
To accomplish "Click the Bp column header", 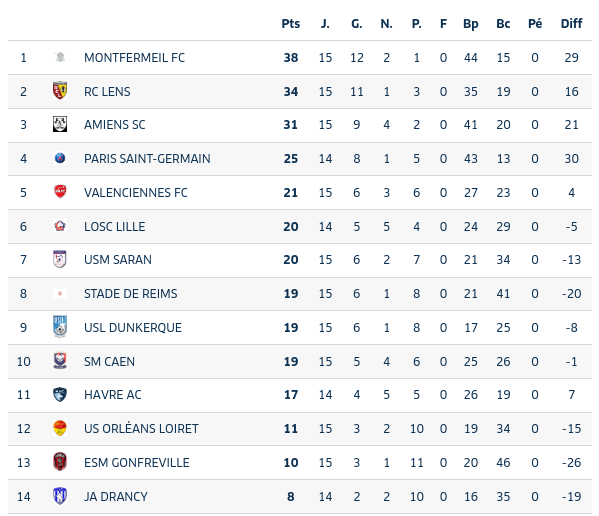I will 471,24.
